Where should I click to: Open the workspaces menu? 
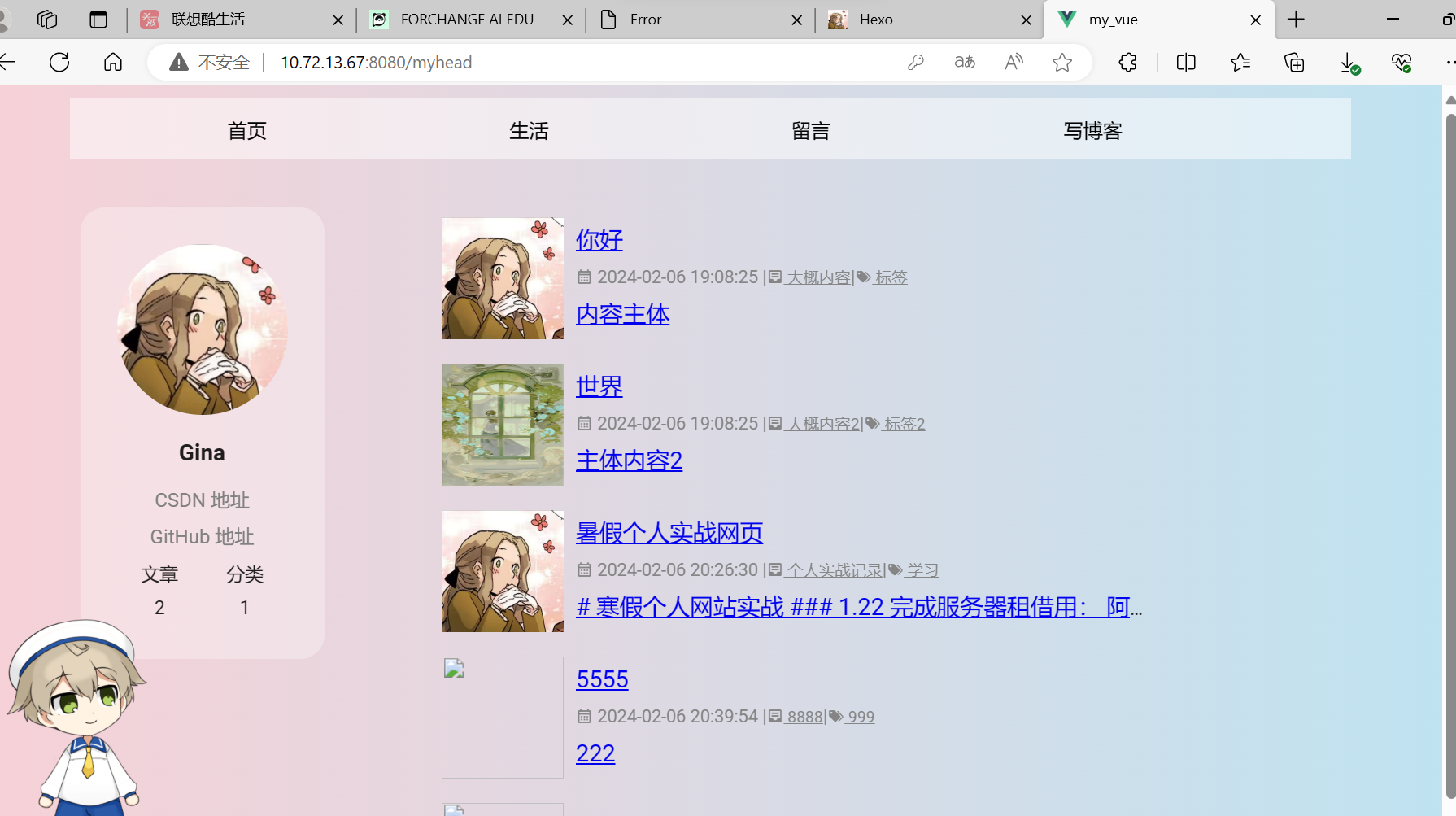[46, 19]
